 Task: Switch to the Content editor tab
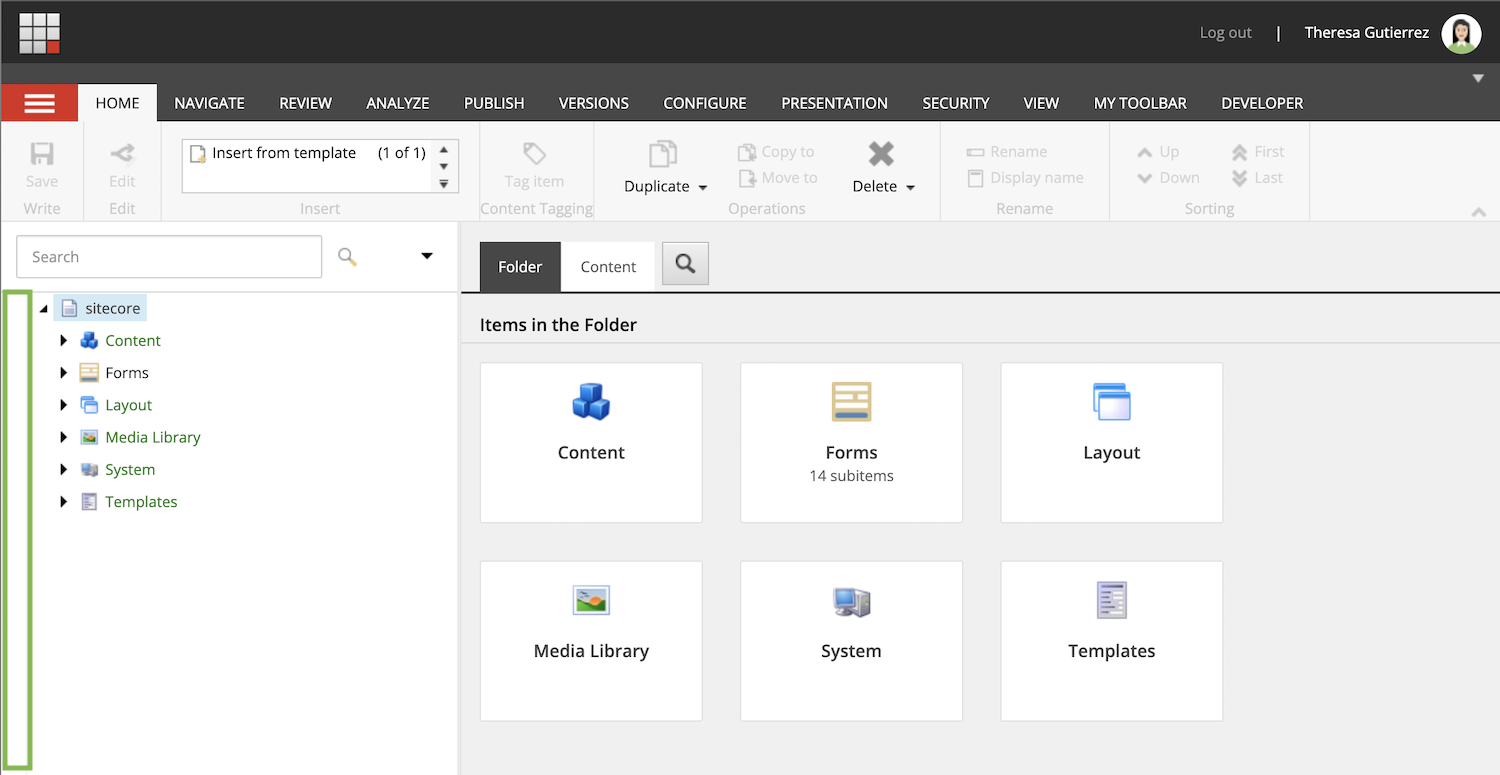pos(608,267)
